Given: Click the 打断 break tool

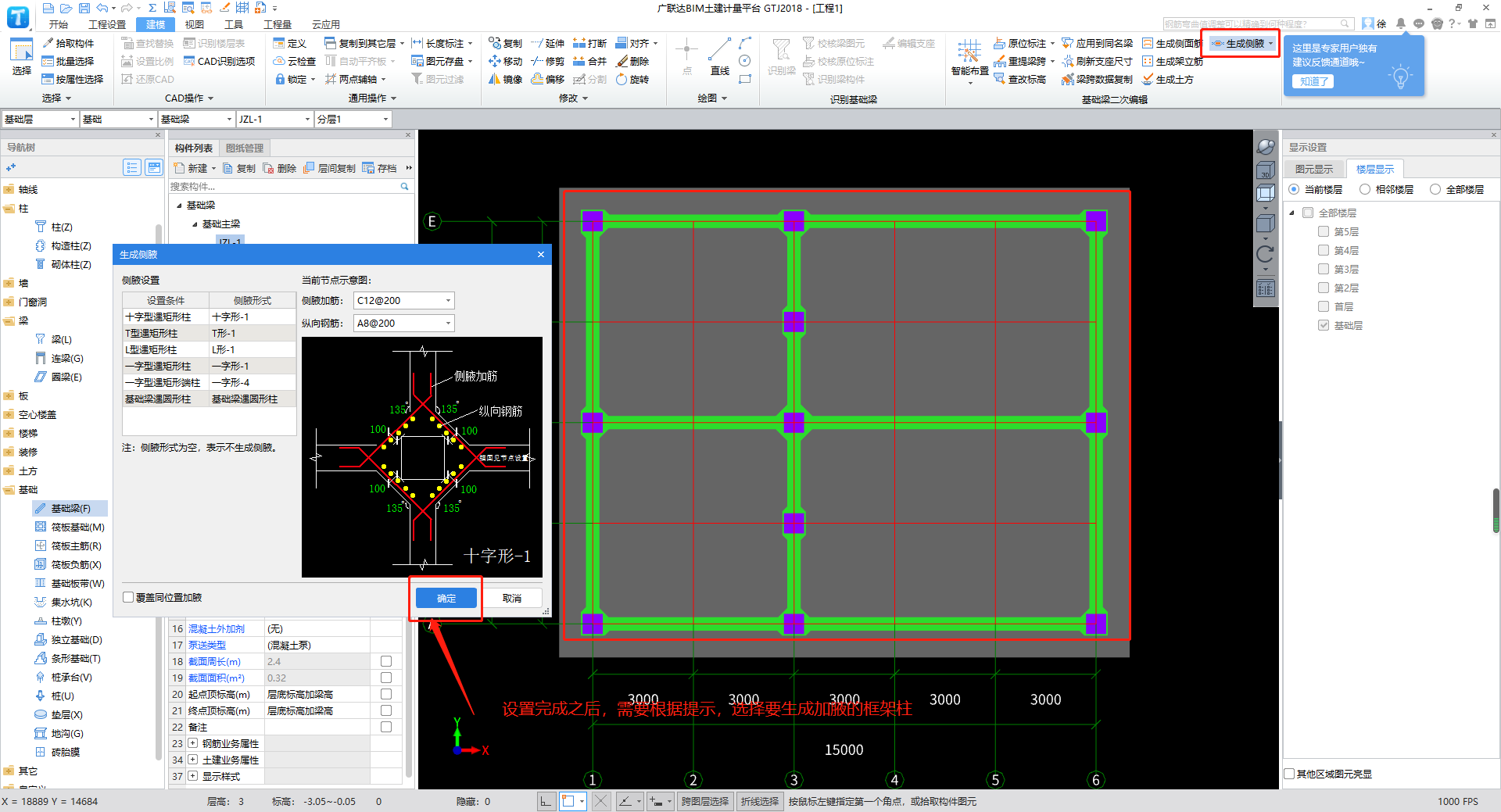Looking at the screenshot, I should pyautogui.click(x=589, y=43).
